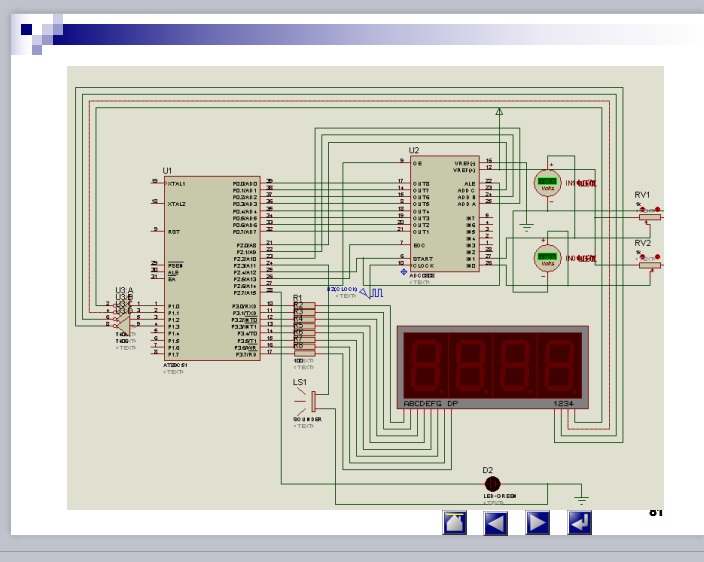Select the U3 logic gate group

pos(123,310)
